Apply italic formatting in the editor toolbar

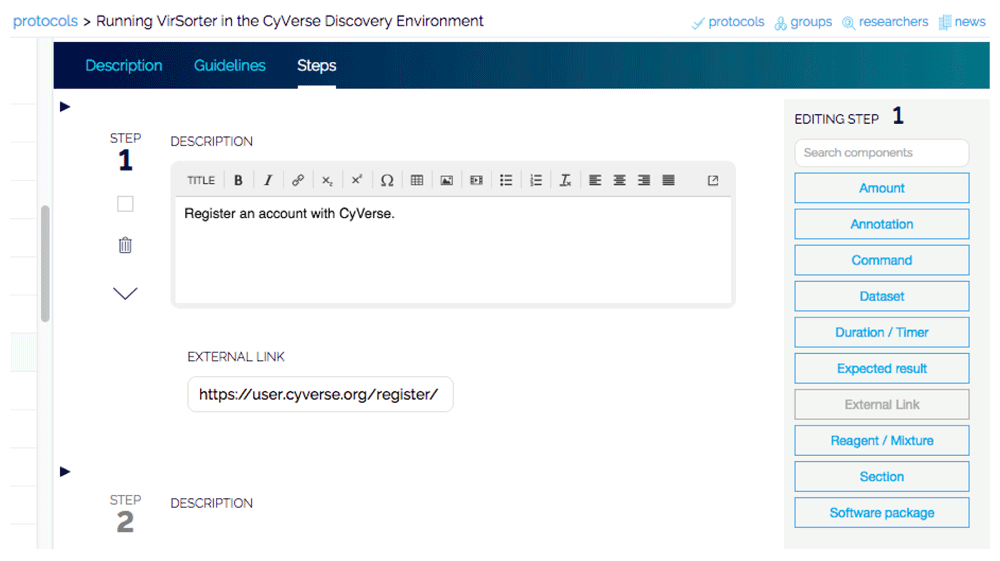(x=268, y=181)
